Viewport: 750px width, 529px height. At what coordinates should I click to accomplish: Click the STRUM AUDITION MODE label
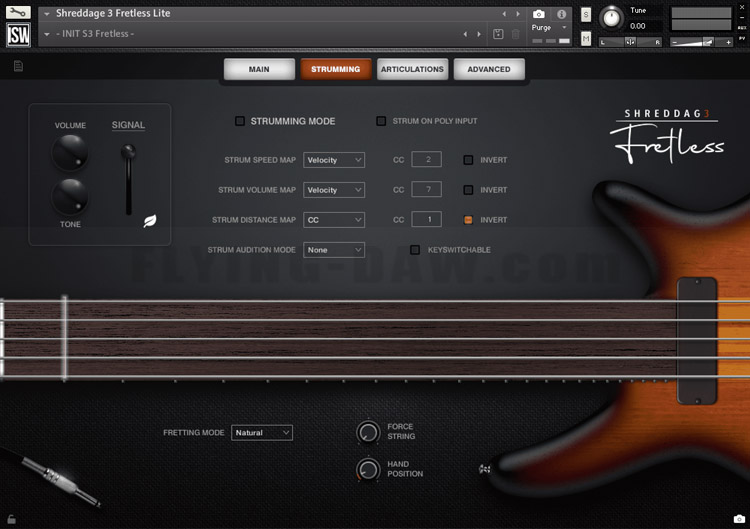(252, 250)
